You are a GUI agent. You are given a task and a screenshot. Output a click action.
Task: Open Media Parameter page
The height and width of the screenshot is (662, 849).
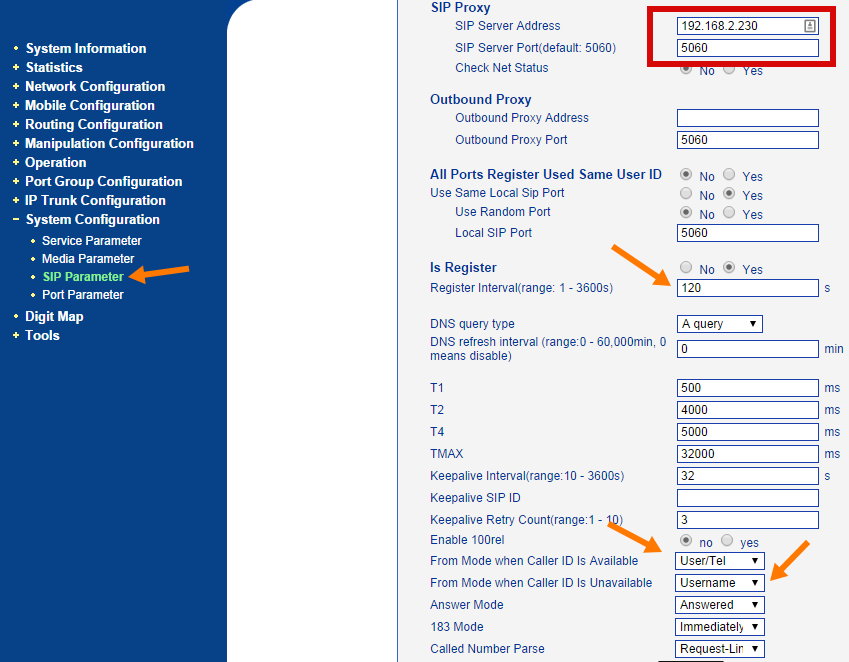88,259
